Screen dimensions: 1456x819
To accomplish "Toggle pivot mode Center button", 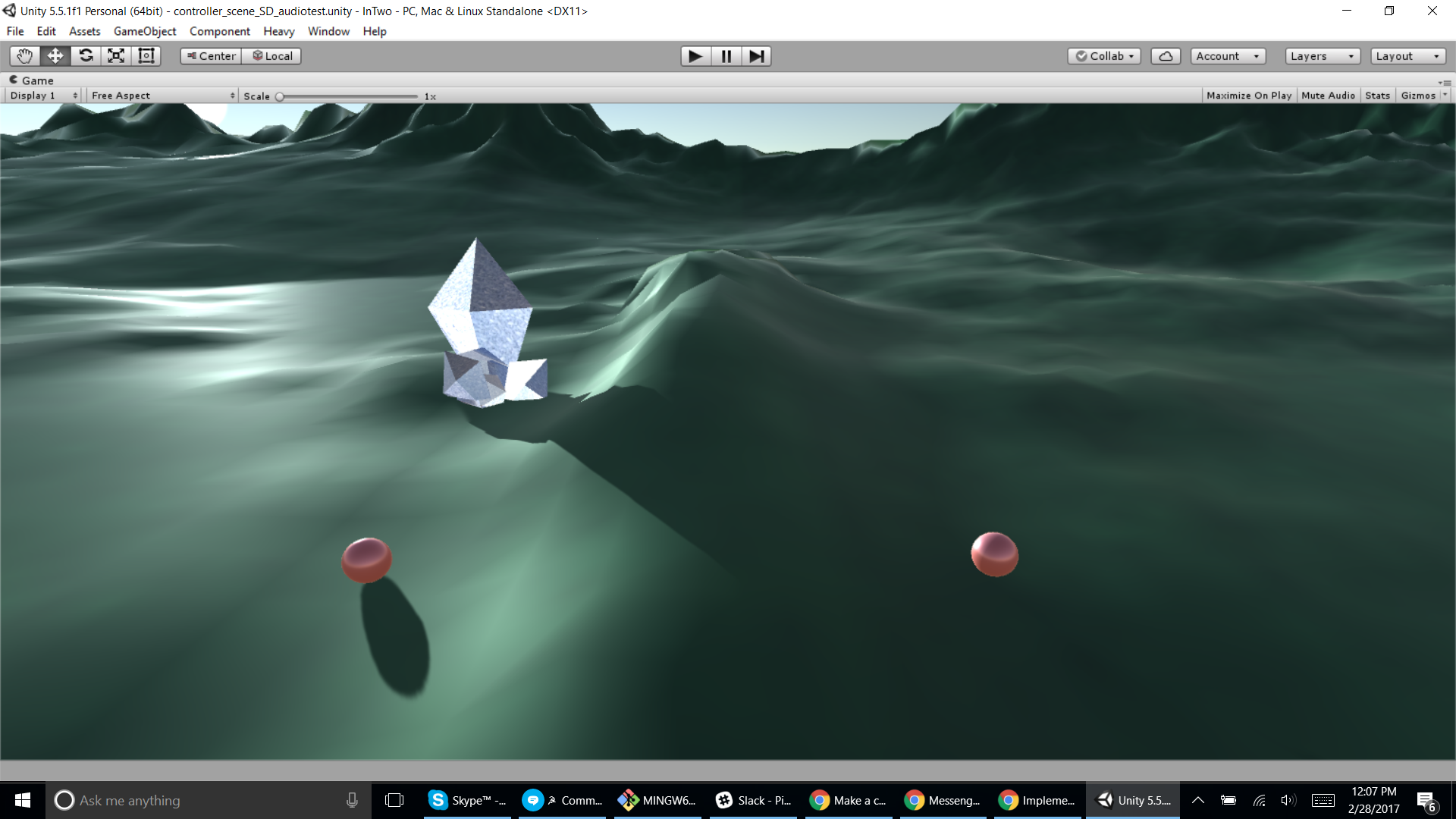I will pyautogui.click(x=211, y=56).
